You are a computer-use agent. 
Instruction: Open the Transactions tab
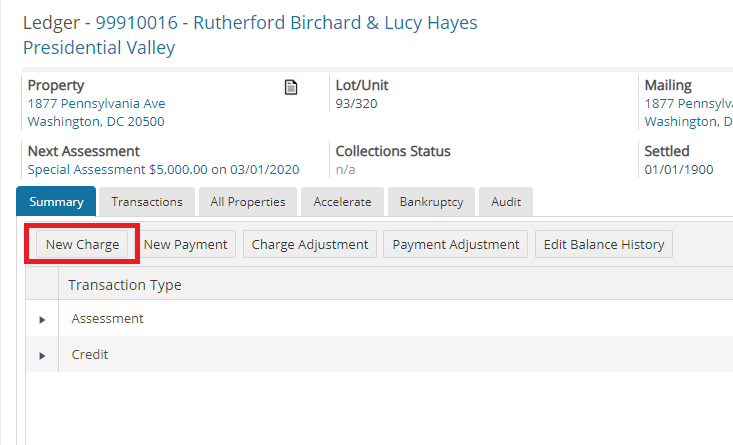click(147, 202)
